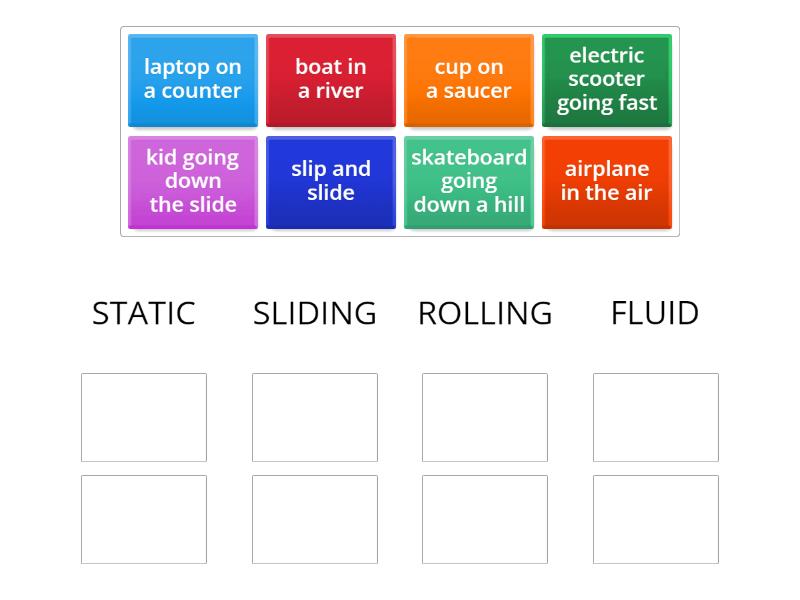The width and height of the screenshot is (800, 600).
Task: Click the bottom drop zone under FLUID
Action: (x=655, y=519)
